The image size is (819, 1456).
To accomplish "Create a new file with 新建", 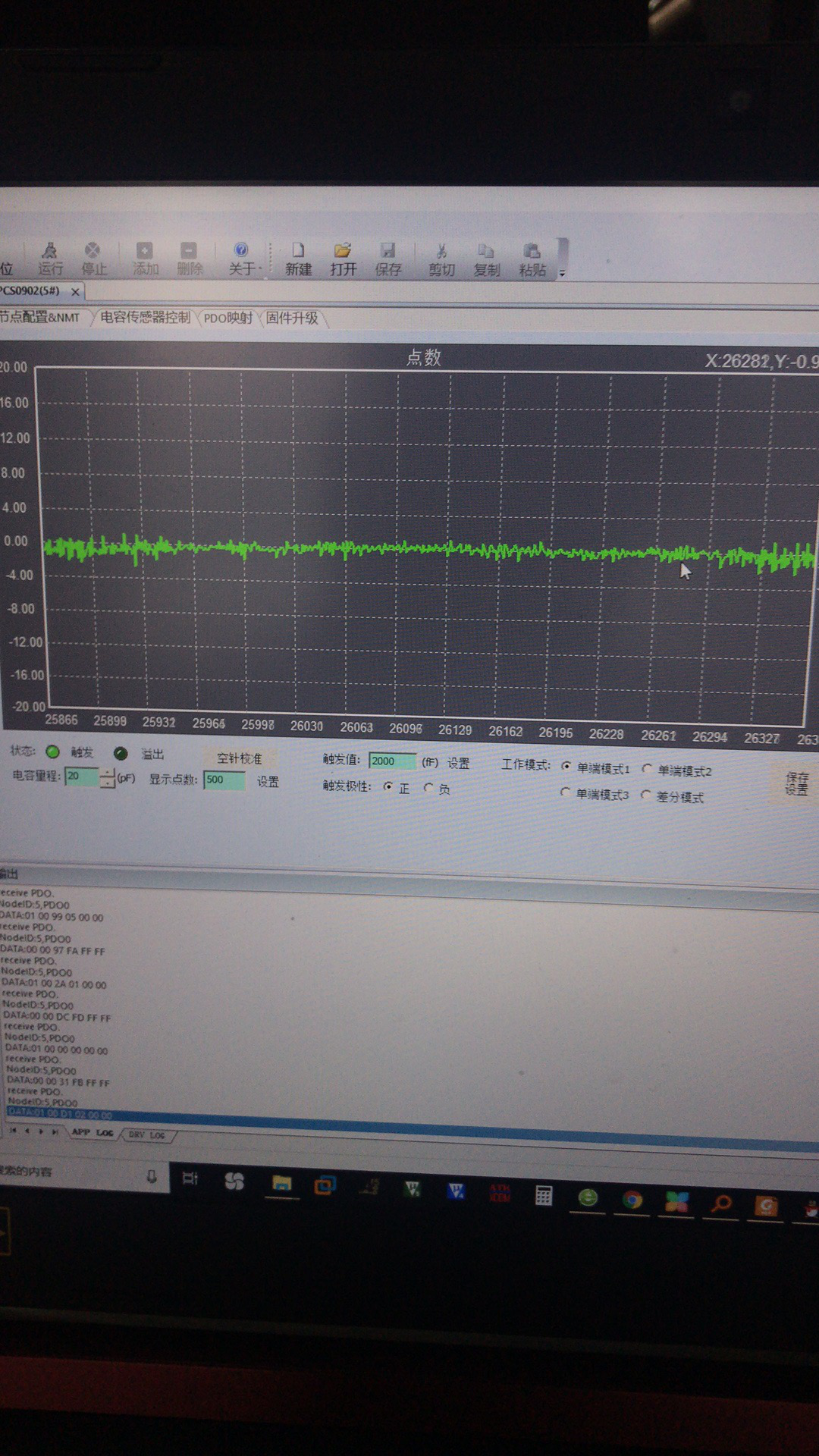I will coord(298,259).
